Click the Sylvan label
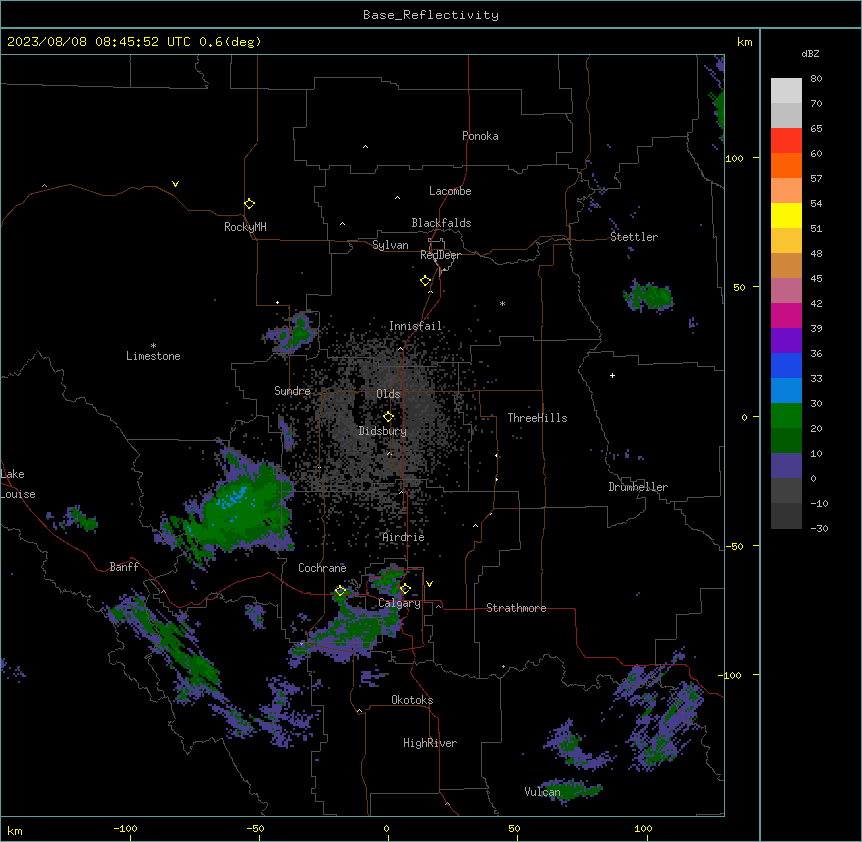The image size is (862, 842). (x=390, y=245)
